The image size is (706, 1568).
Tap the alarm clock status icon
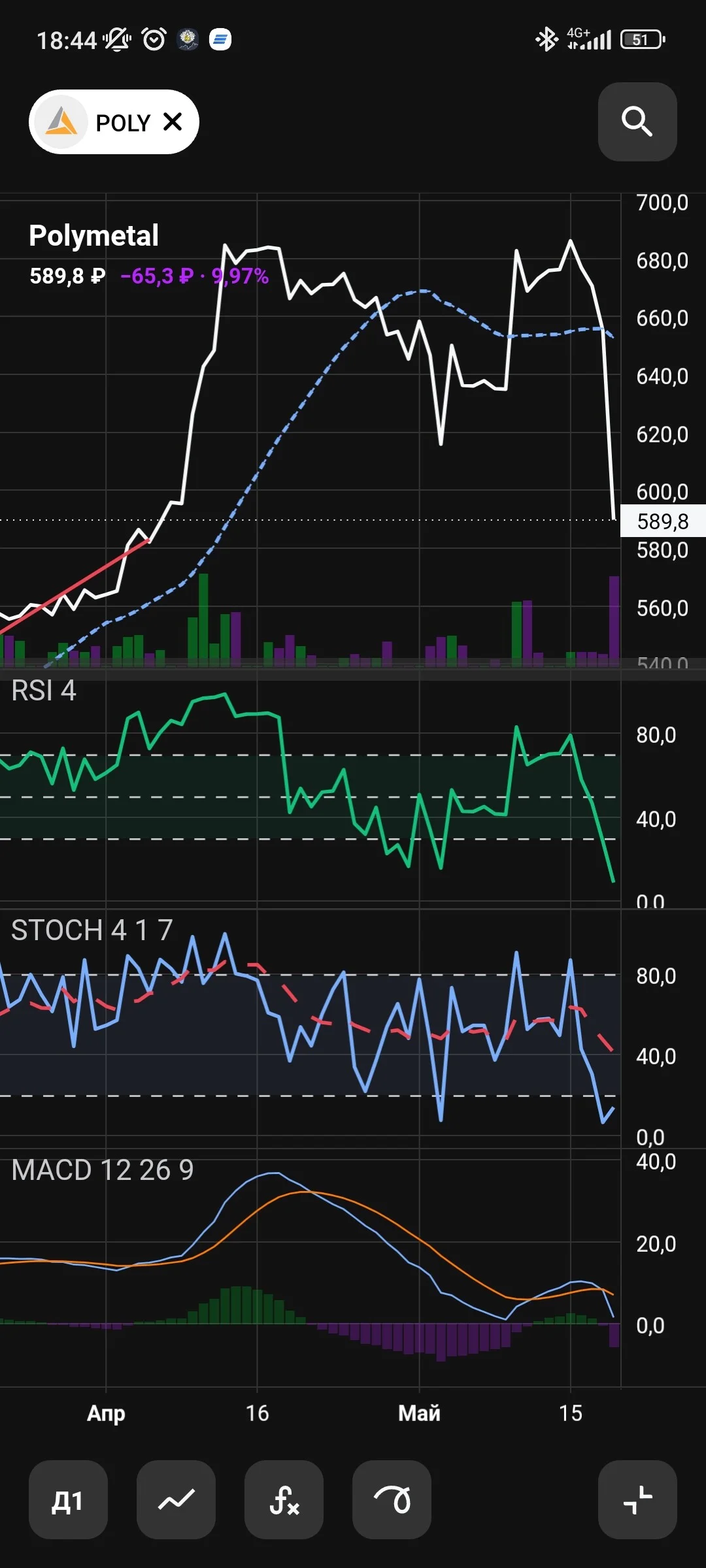154,39
